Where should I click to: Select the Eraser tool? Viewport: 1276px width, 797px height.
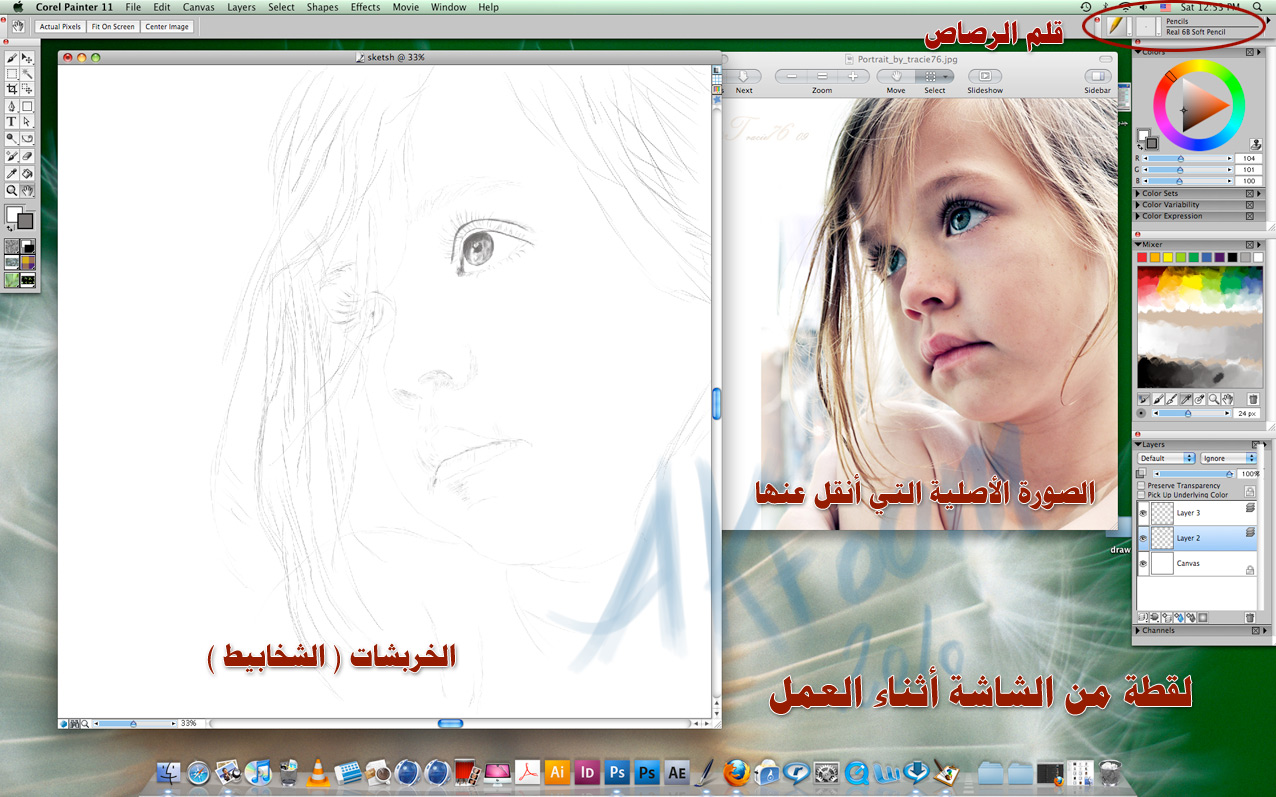tap(27, 156)
